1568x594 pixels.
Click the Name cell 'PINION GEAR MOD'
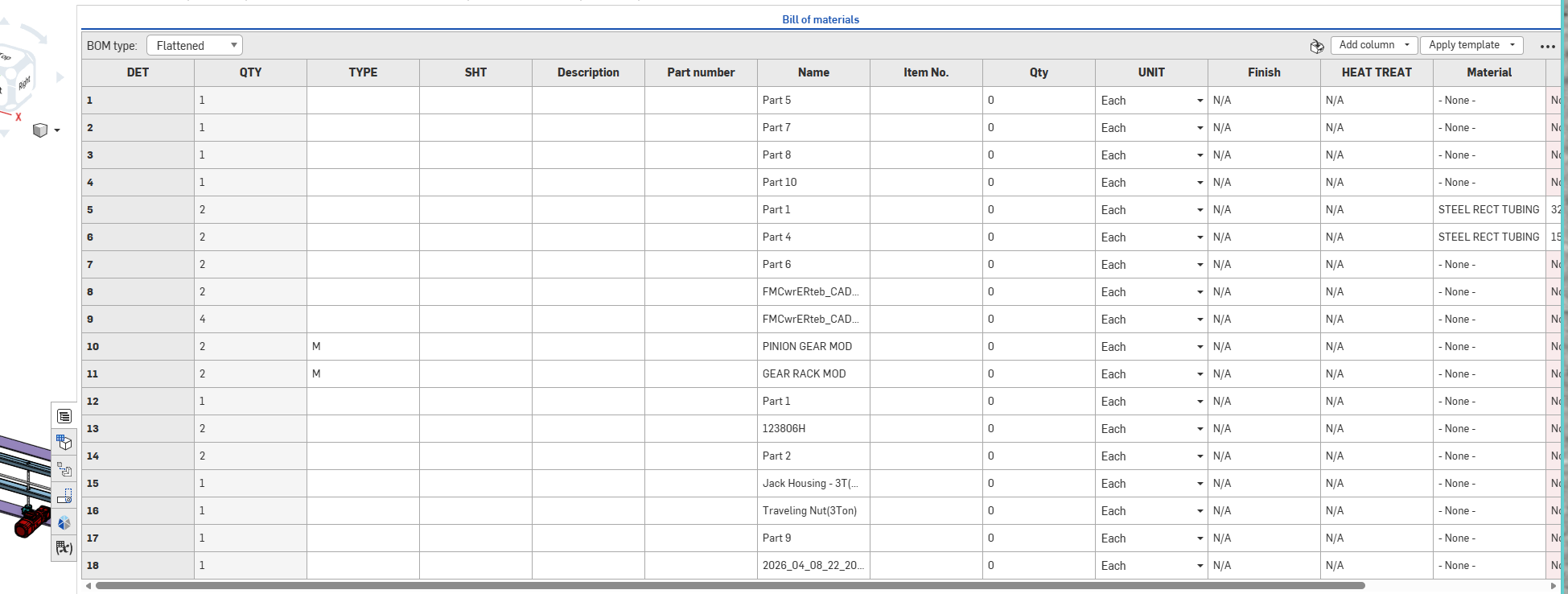[x=813, y=347]
